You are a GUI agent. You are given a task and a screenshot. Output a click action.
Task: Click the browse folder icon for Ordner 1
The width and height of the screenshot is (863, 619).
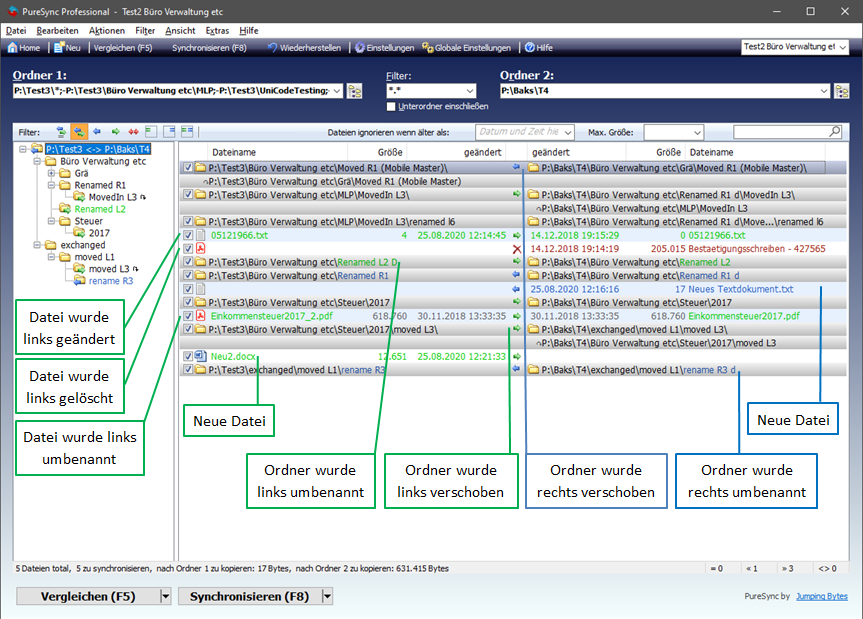[x=354, y=91]
